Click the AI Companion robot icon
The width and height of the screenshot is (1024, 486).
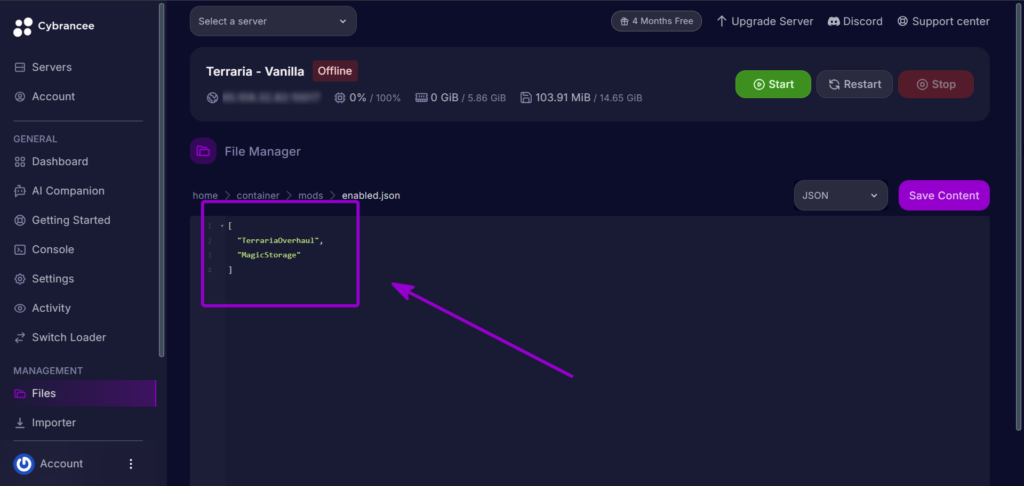[20, 191]
